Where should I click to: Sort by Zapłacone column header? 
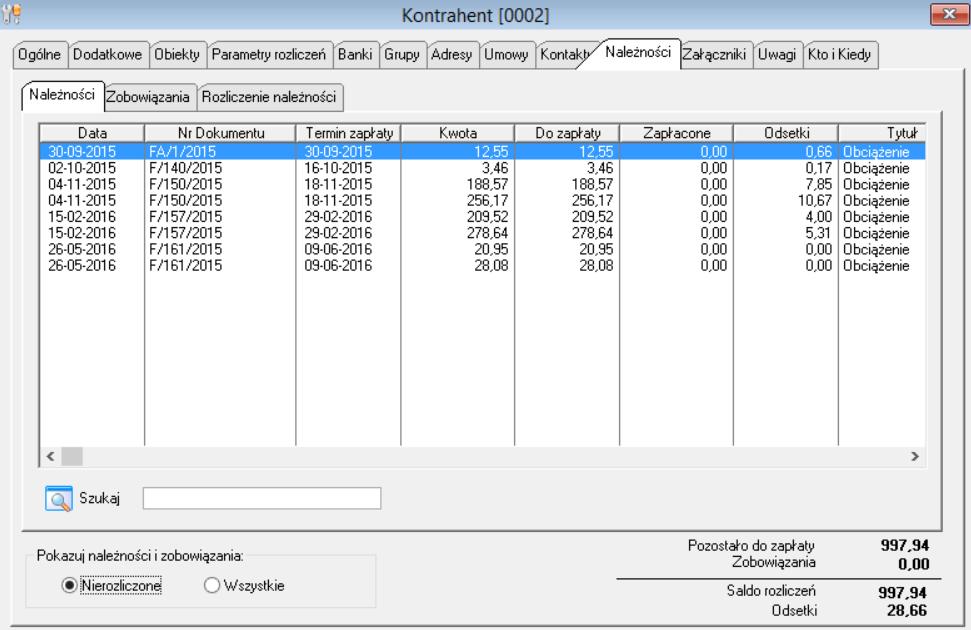tap(676, 133)
